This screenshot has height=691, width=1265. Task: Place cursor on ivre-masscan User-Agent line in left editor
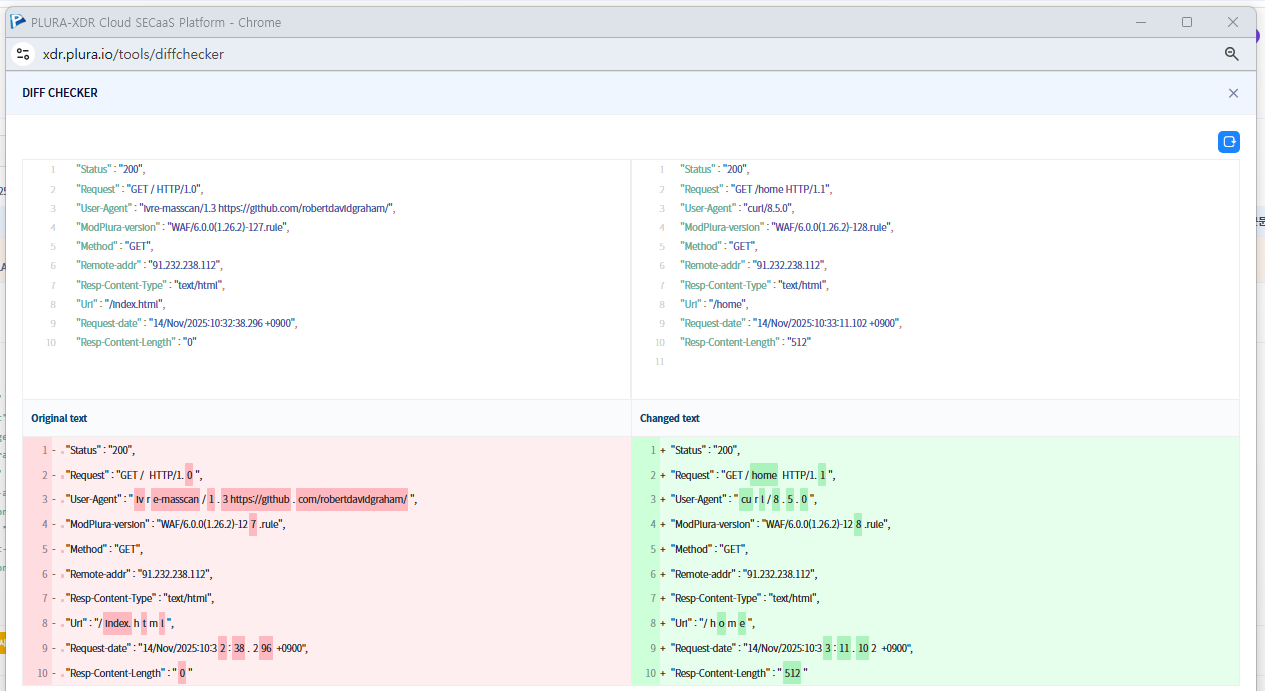[x=235, y=208]
